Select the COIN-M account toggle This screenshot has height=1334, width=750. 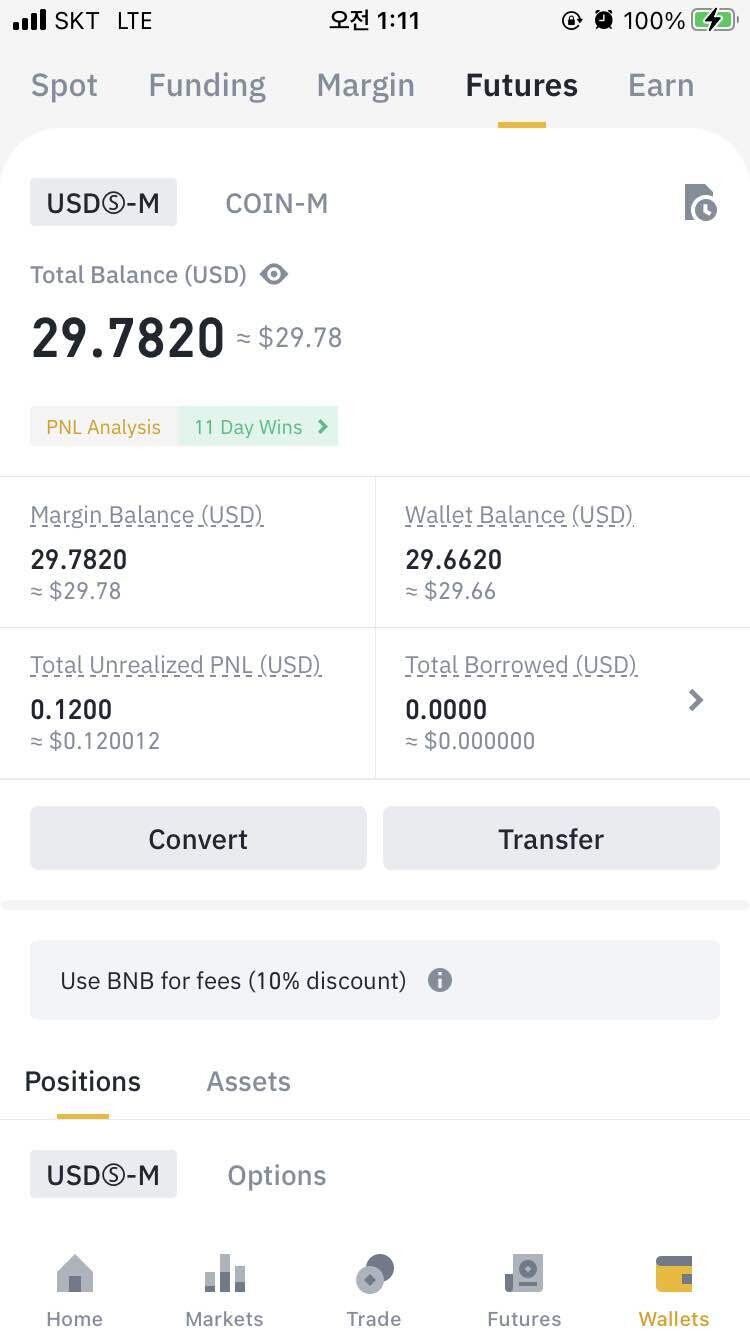(x=277, y=203)
